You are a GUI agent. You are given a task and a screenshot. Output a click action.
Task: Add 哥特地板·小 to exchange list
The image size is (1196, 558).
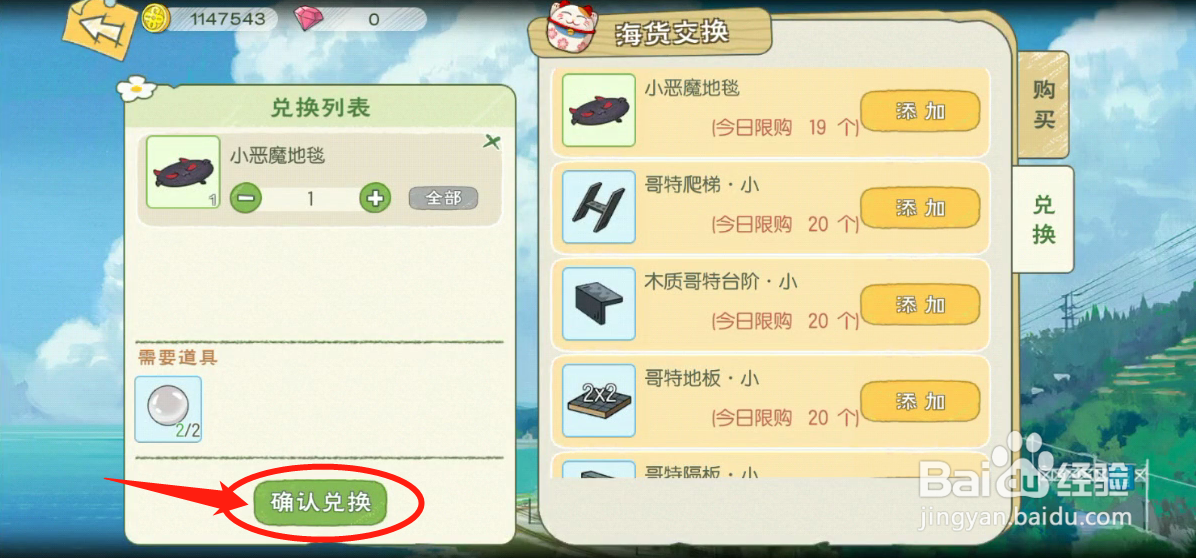[x=920, y=402]
